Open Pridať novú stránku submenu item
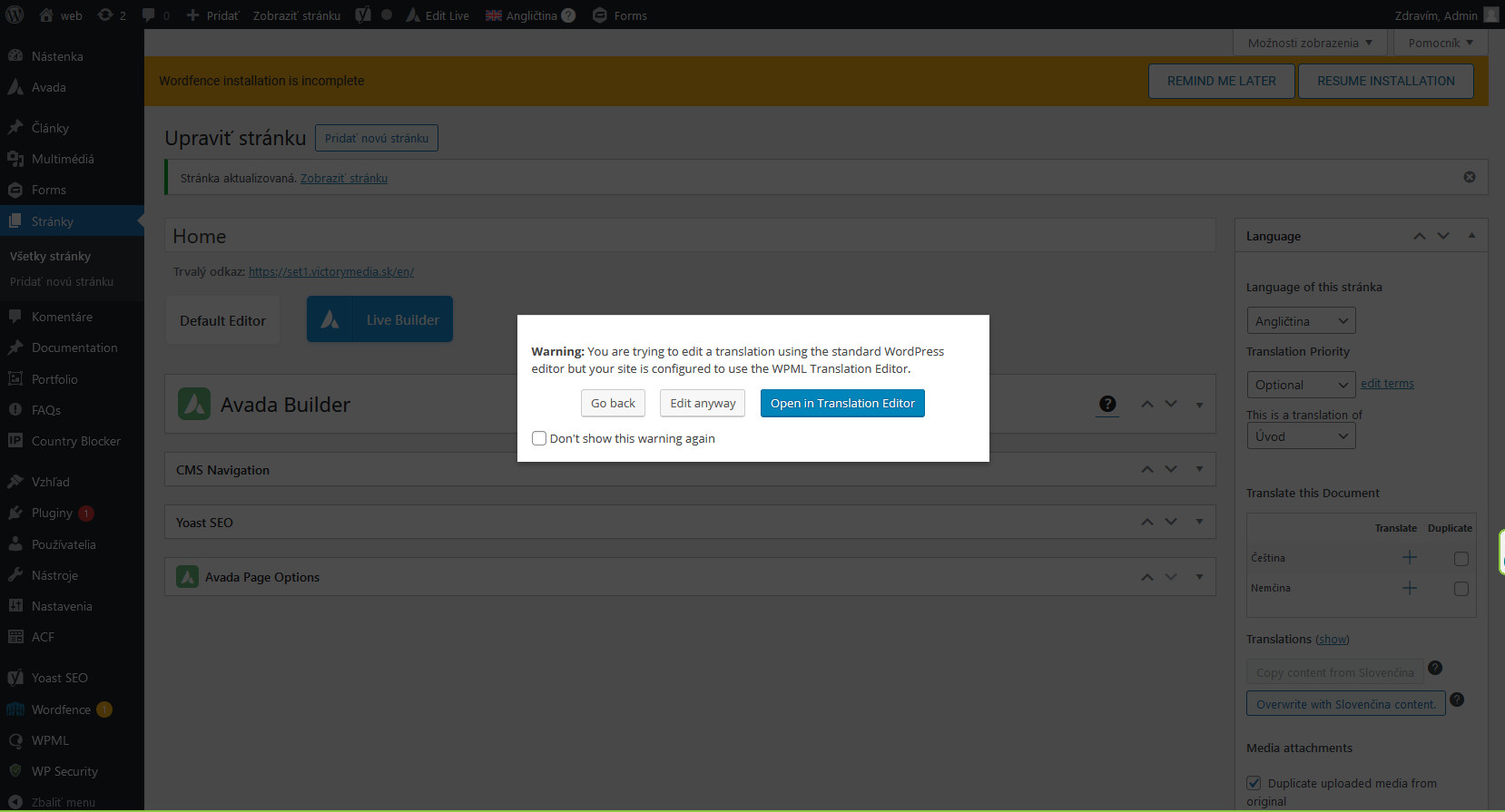Viewport: 1505px width, 812px height. 62,281
